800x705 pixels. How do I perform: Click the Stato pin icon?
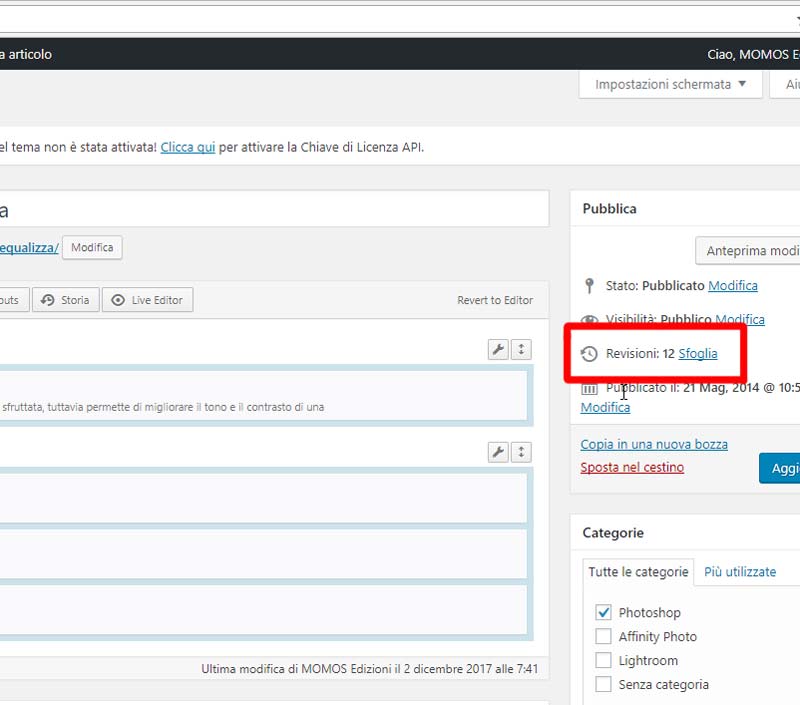coord(589,286)
